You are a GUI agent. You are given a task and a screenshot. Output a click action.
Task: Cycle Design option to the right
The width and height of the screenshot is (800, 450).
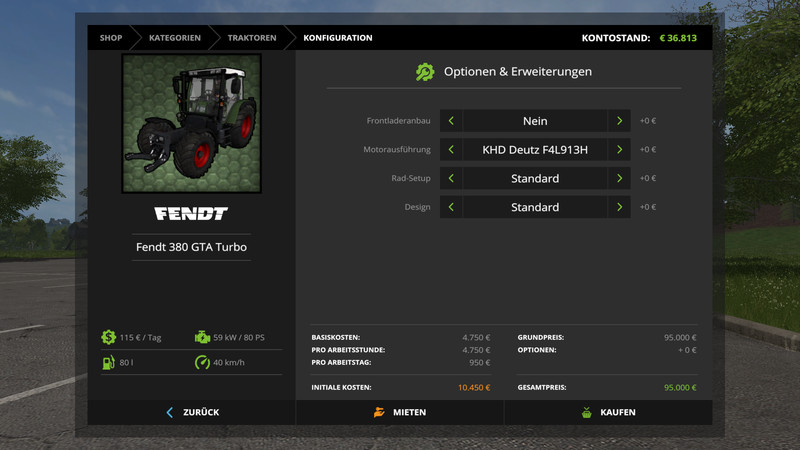tap(619, 207)
